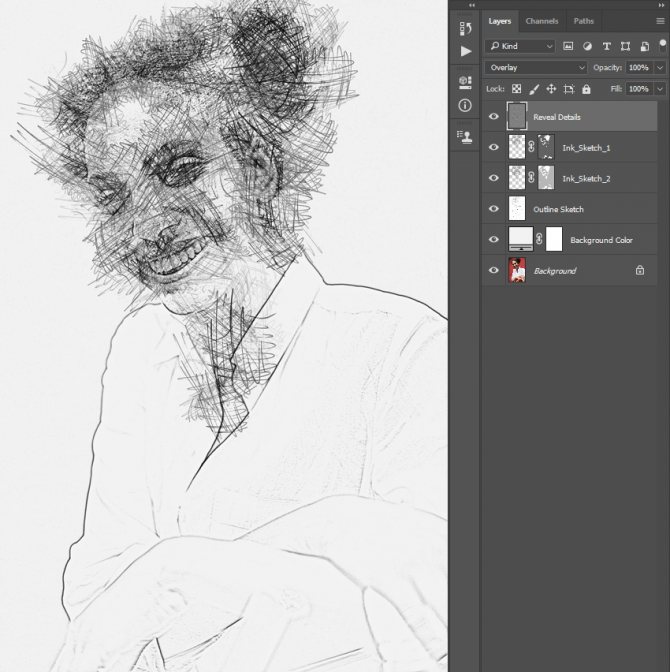Viewport: 670px width, 672px height.
Task: Open the Overlay blend mode dropdown
Action: tap(536, 67)
